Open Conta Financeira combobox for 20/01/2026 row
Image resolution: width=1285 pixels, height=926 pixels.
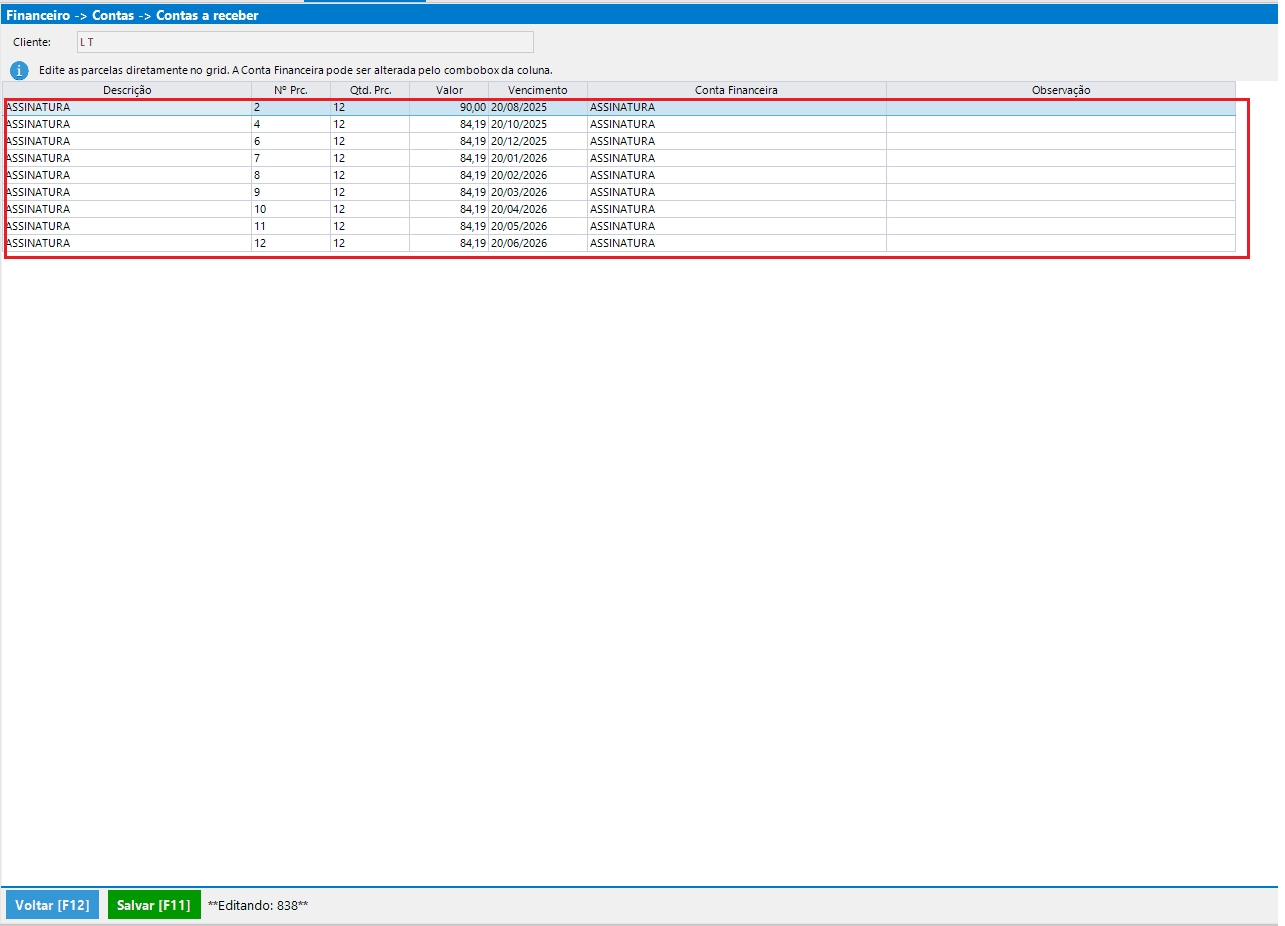[x=737, y=158]
